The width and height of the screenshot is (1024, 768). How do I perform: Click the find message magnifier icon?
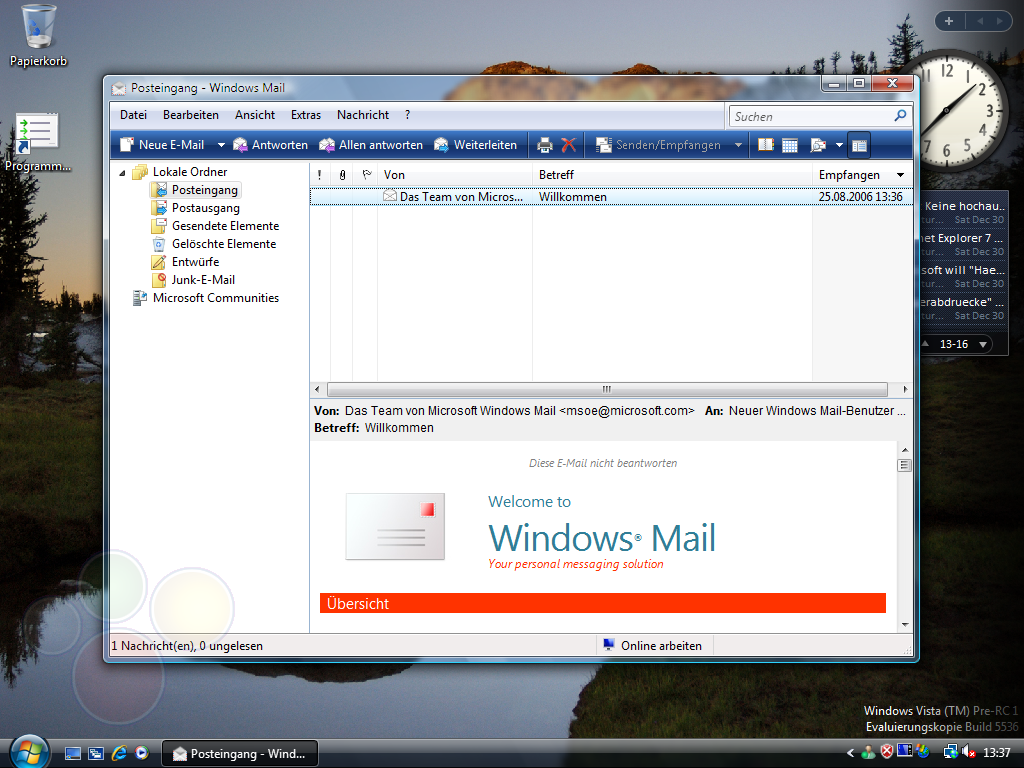coord(818,145)
